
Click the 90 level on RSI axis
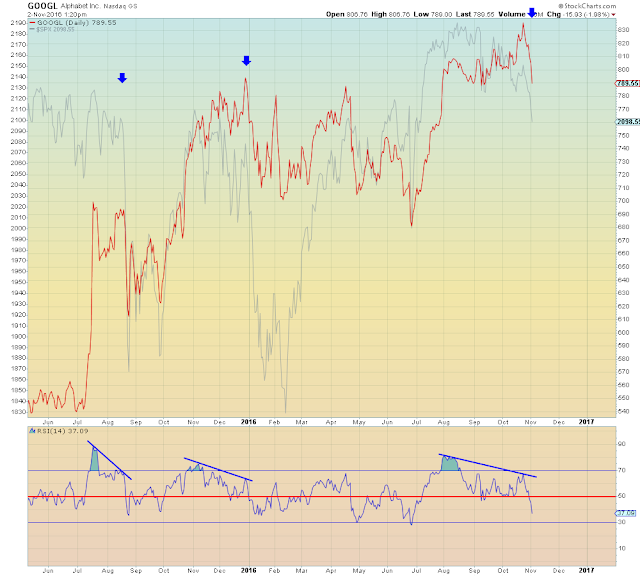tap(622, 444)
